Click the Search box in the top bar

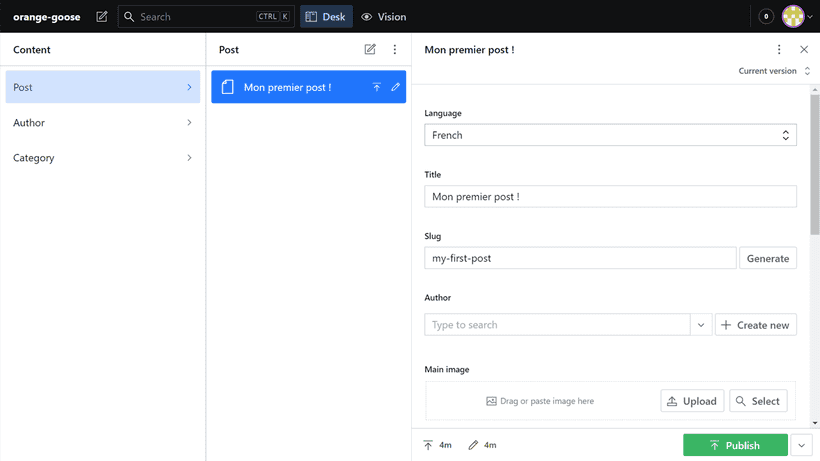206,17
